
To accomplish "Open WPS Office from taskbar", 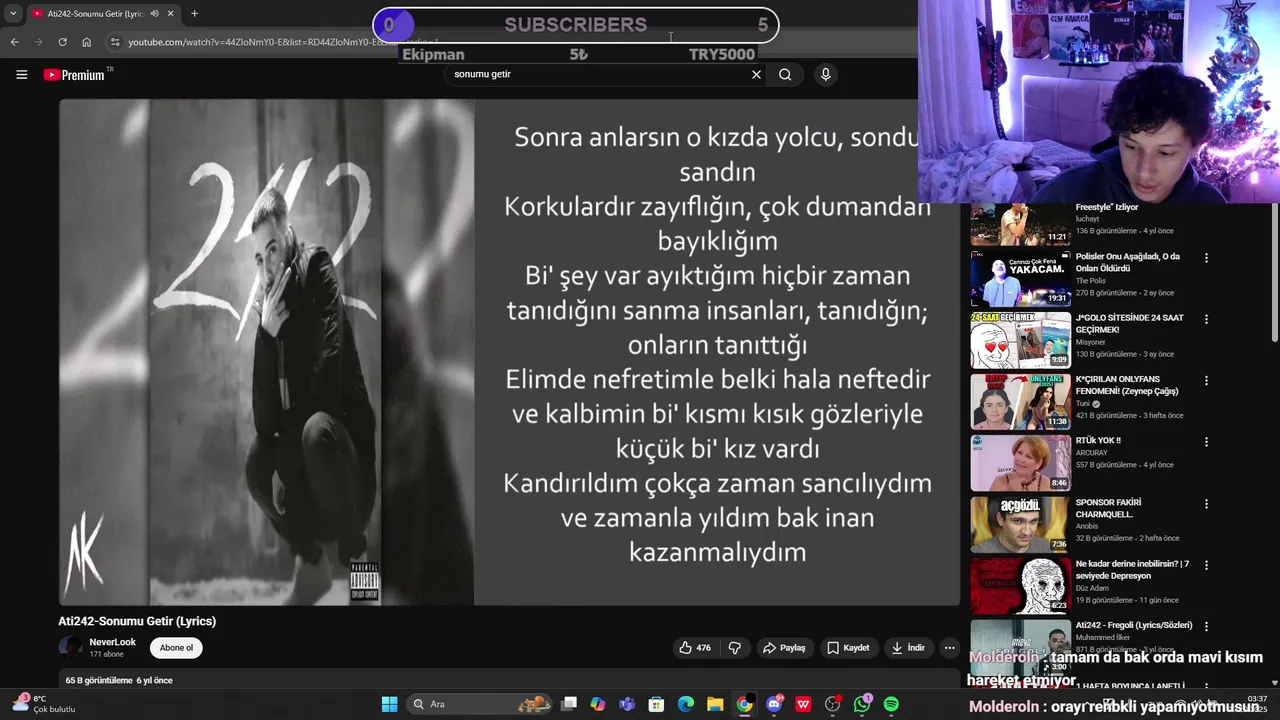I will 803,704.
